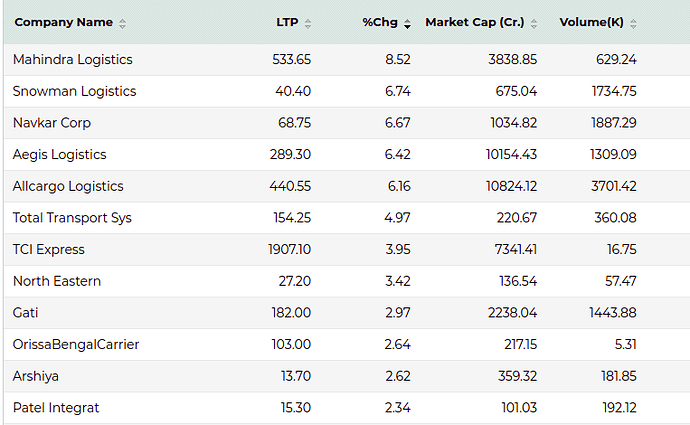This screenshot has width=690, height=425.
Task: Open Total Transport Sys link
Action: [72, 218]
